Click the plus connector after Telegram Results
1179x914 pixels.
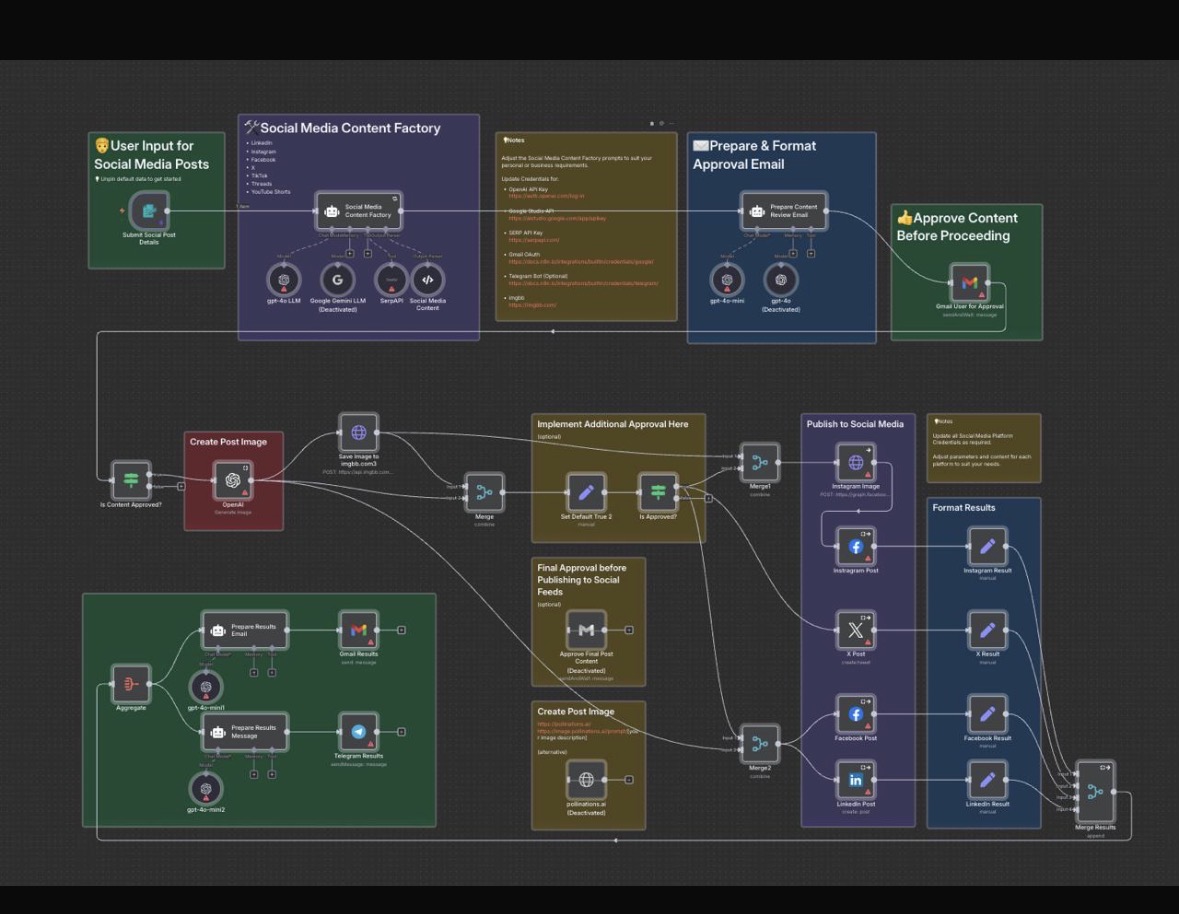pos(401,732)
